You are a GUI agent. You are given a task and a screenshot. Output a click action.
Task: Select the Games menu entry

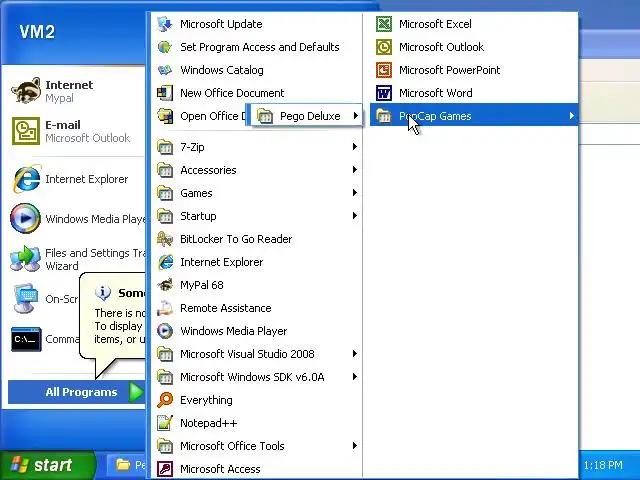point(257,193)
